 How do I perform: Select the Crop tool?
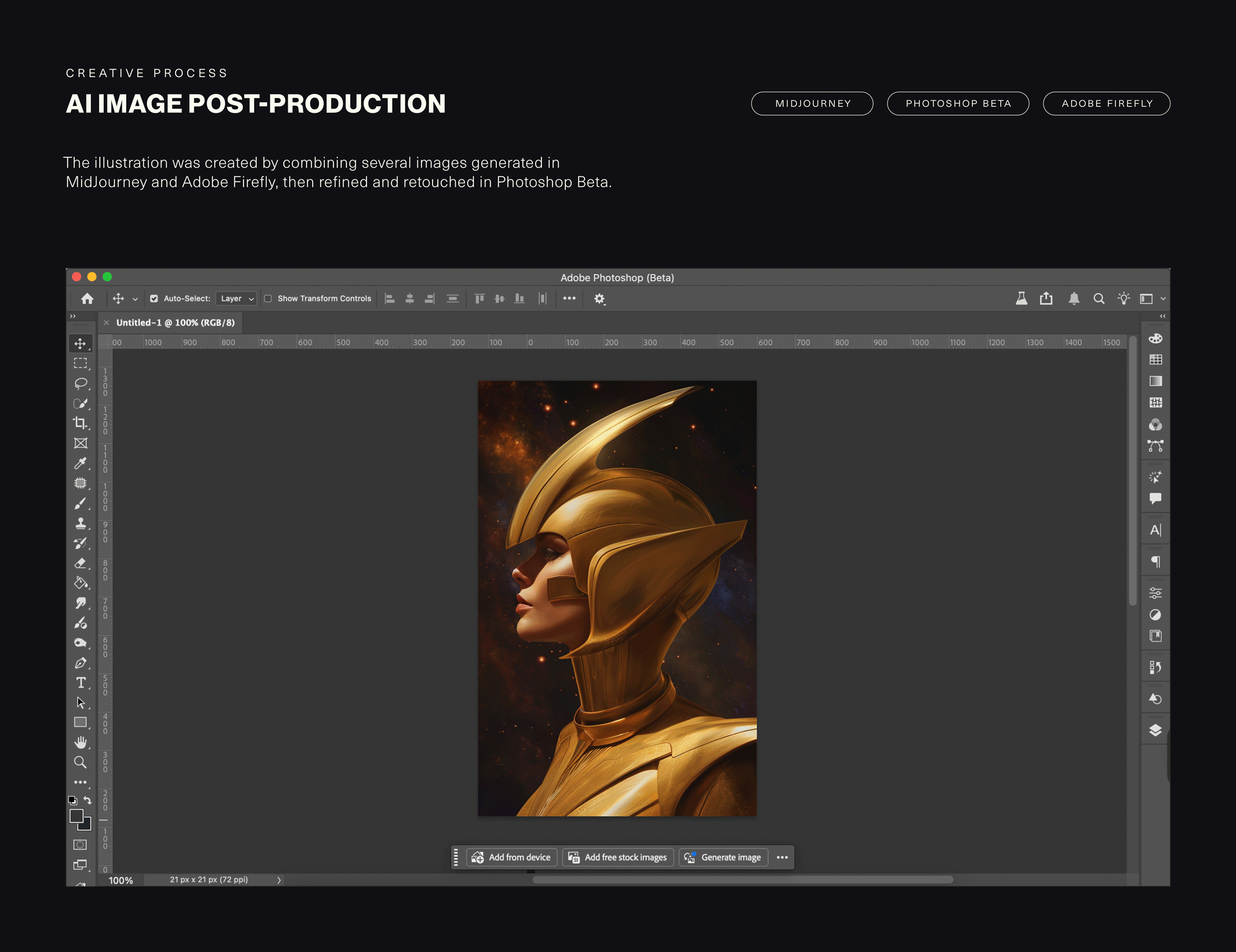(x=80, y=423)
